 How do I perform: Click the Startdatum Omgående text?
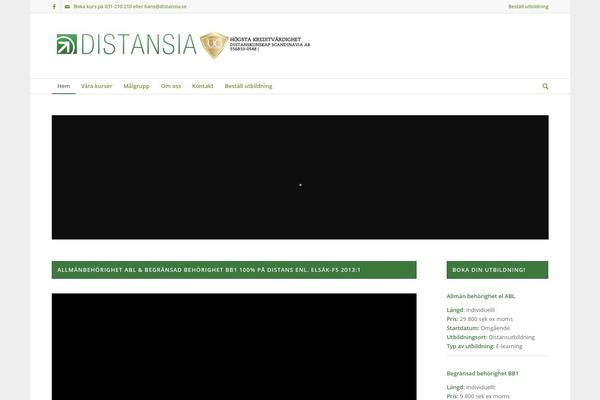(x=478, y=328)
